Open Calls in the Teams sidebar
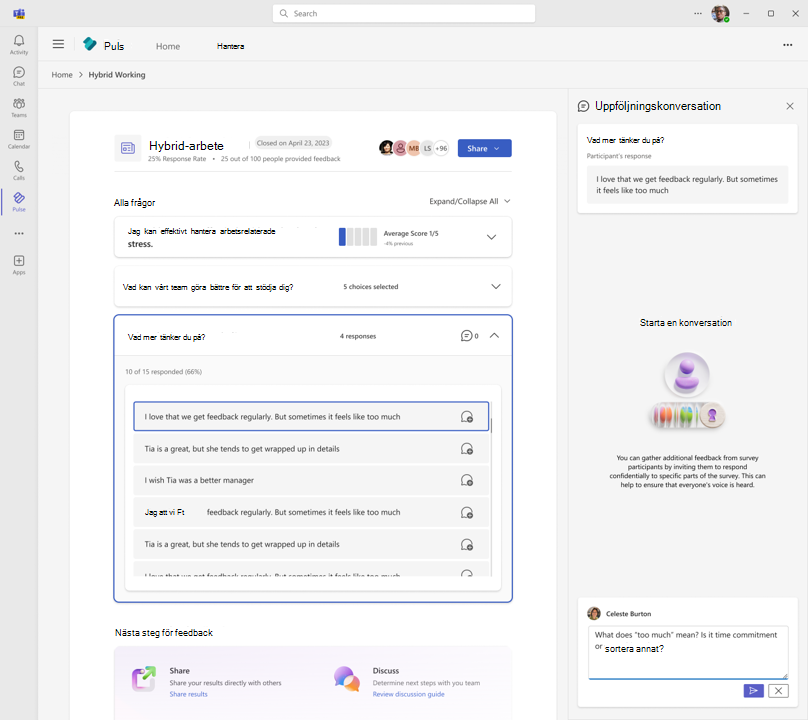 [19, 170]
